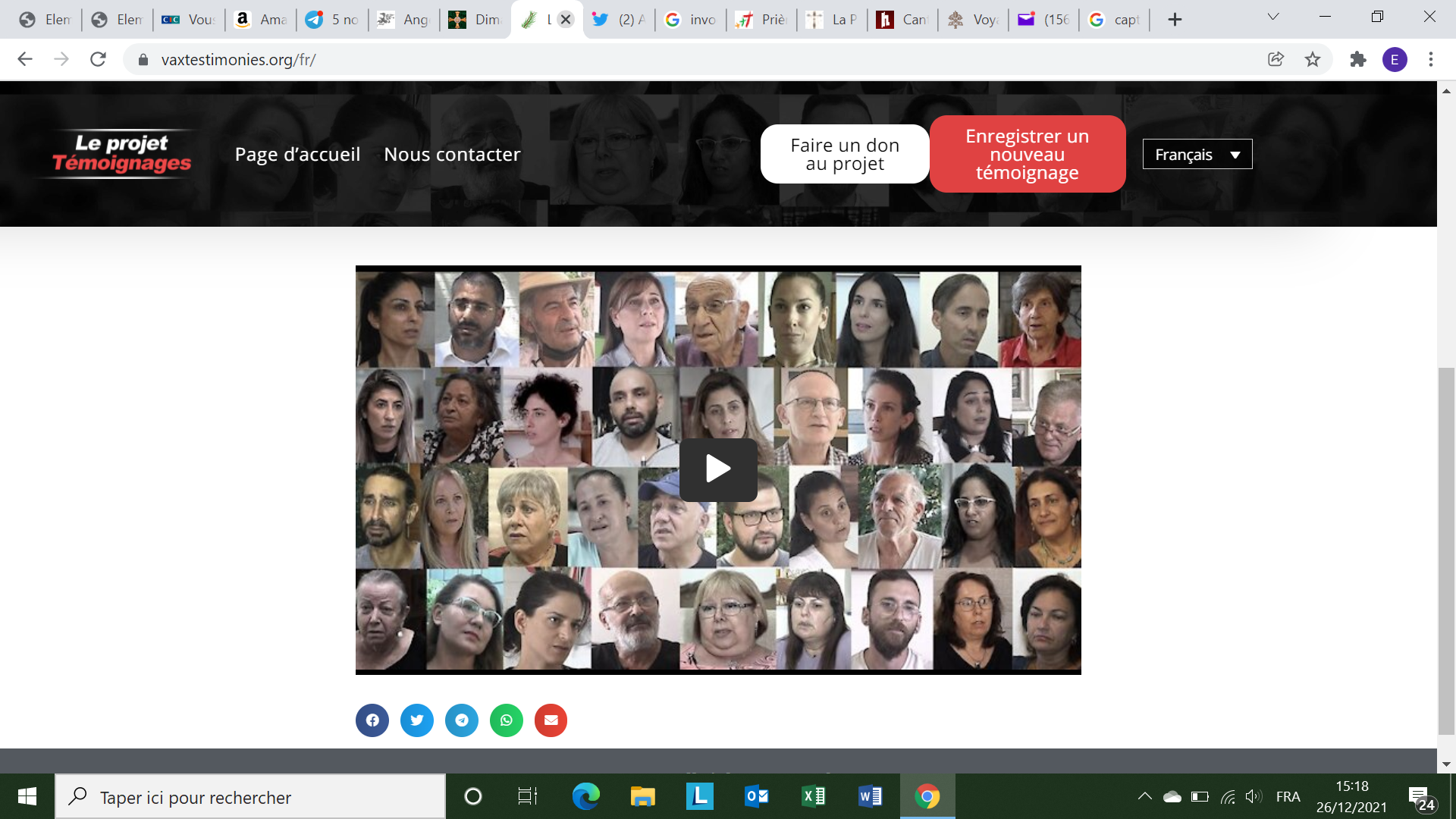Click Faire un don au projet button
The width and height of the screenshot is (1456, 819).
(844, 155)
